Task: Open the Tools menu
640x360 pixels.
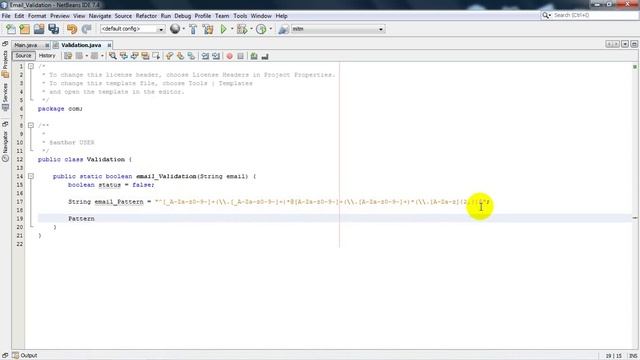Action: coord(240,16)
